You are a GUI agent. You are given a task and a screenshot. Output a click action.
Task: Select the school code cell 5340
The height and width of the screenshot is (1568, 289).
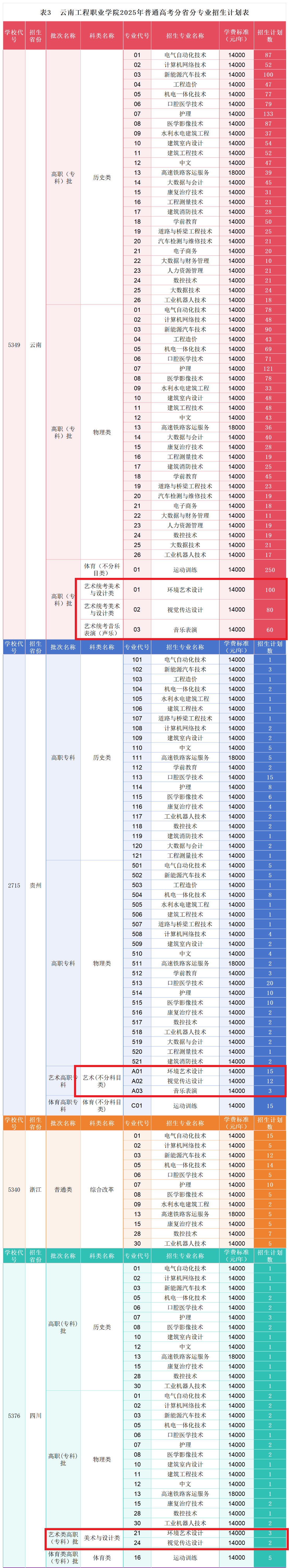pyautogui.click(x=14, y=1189)
